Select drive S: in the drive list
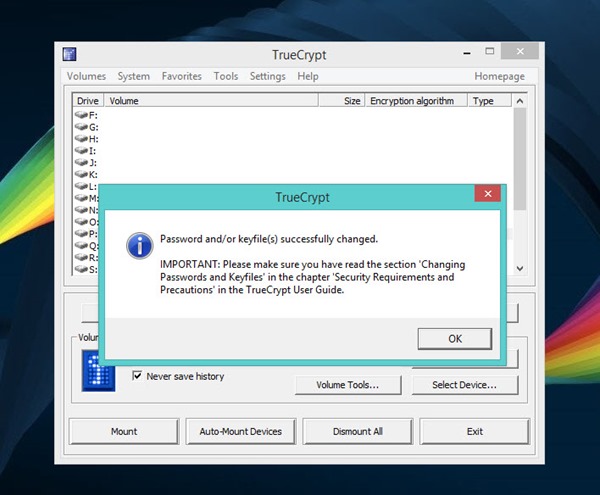This screenshot has width=600, height=495. point(86,269)
